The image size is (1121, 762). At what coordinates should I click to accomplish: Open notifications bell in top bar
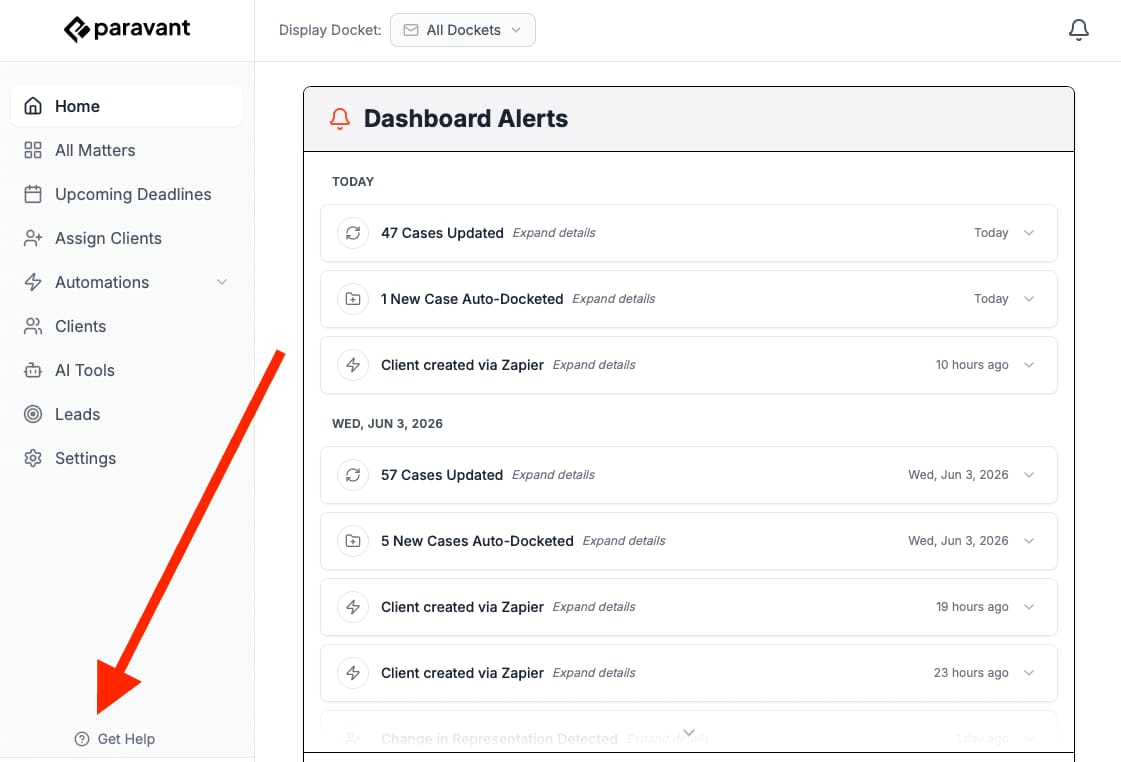[x=1078, y=30]
